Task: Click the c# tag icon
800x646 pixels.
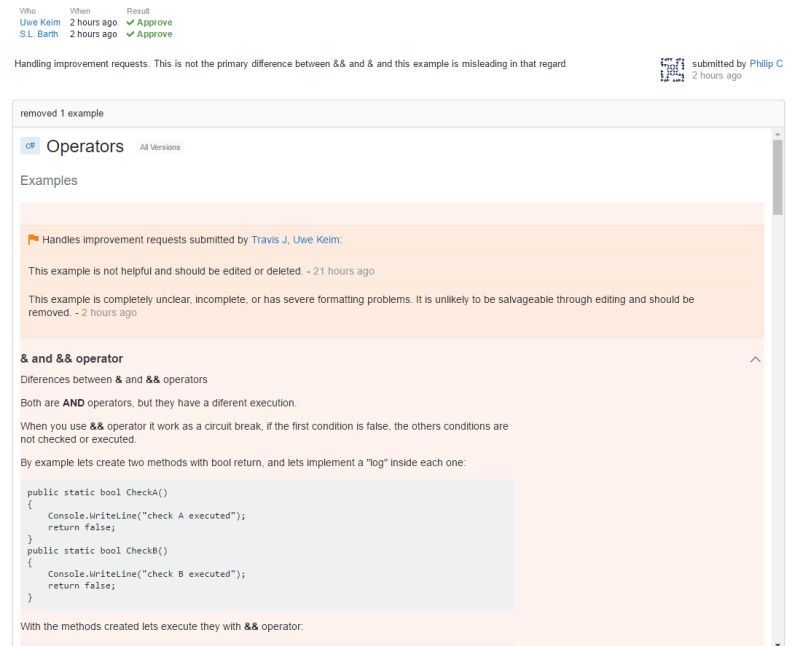Action: click(30, 146)
